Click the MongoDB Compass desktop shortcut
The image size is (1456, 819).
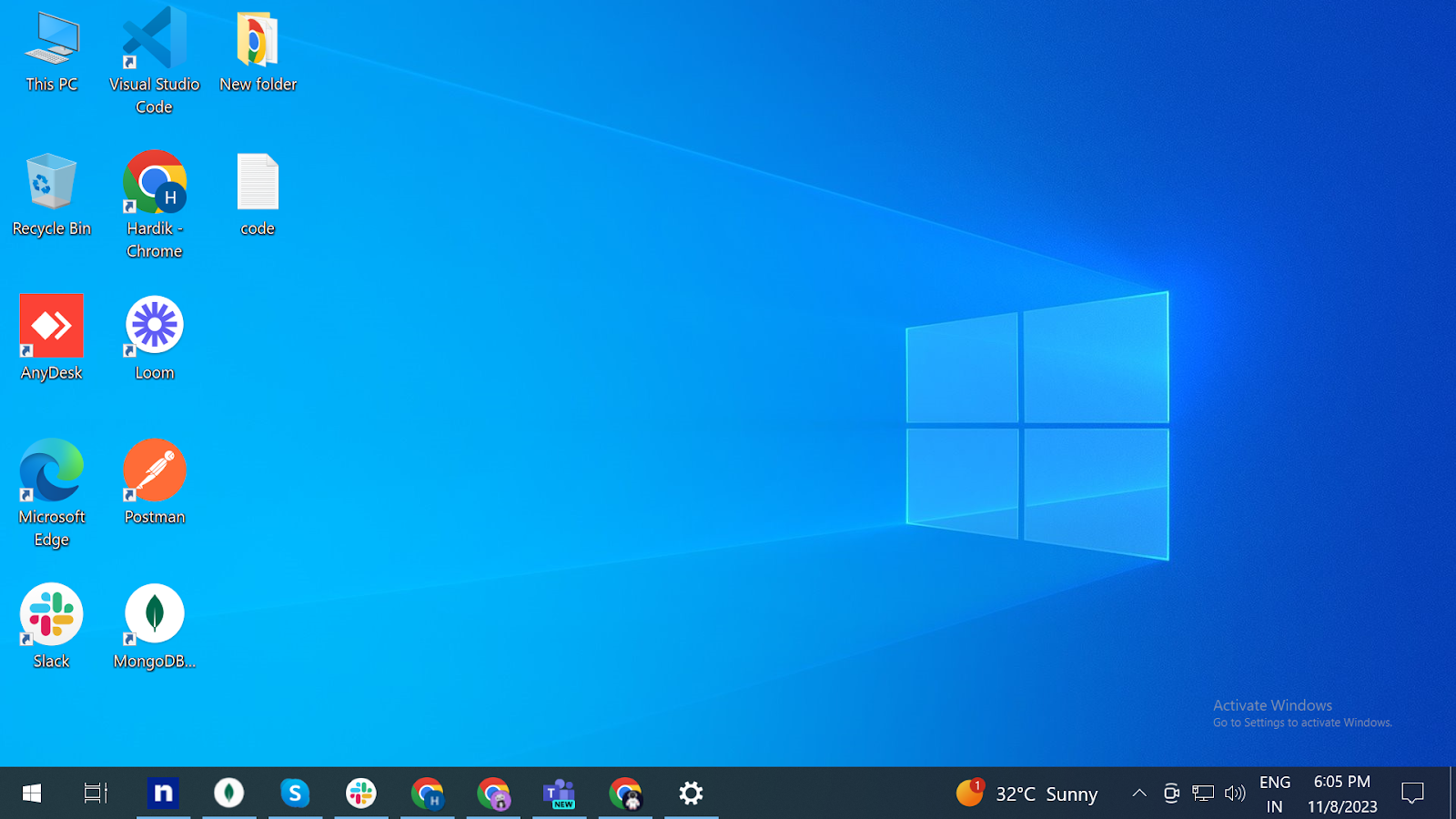click(x=154, y=614)
